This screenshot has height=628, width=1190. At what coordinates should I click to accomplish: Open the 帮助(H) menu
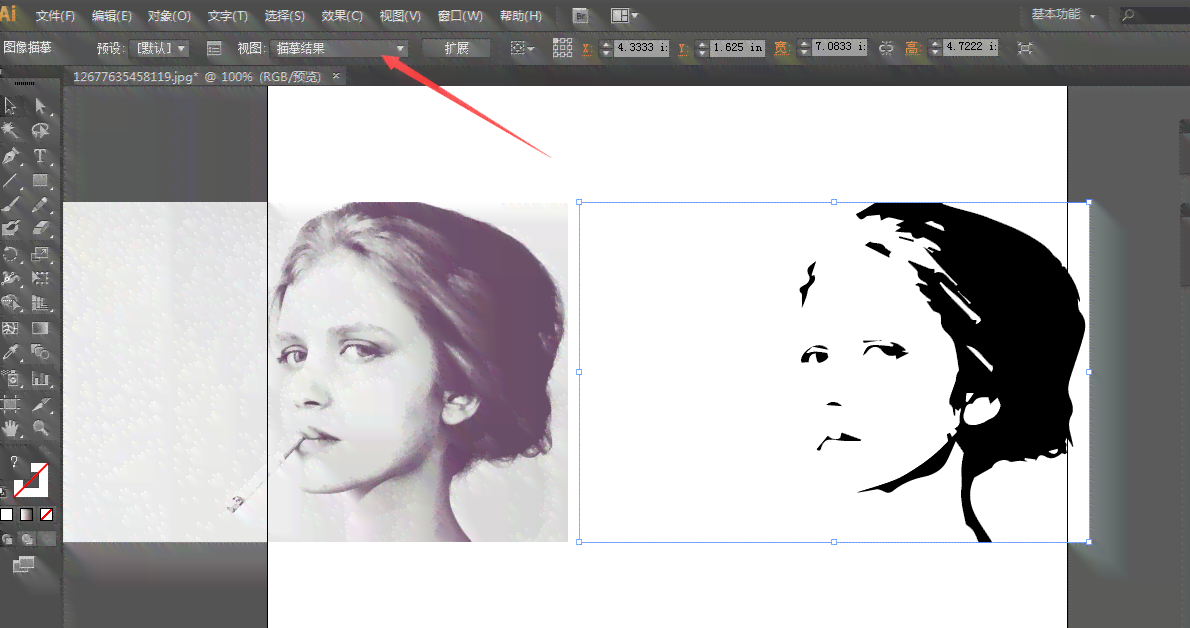[521, 15]
